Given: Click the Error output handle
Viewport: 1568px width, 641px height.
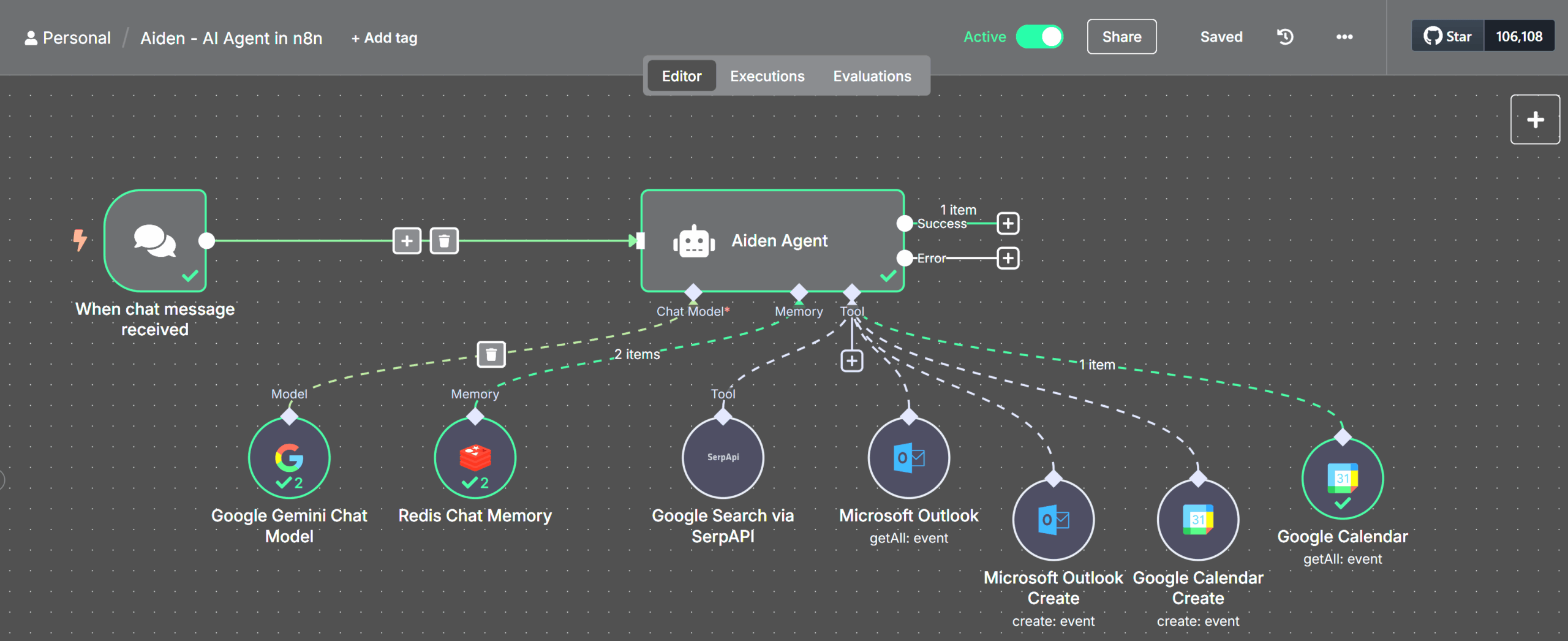Looking at the screenshot, I should click(x=905, y=258).
